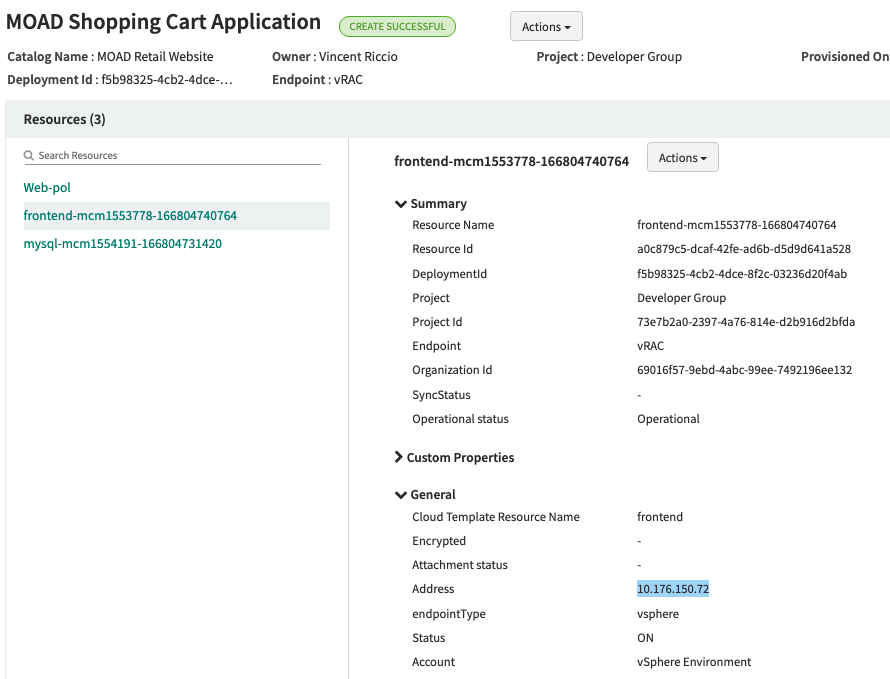Open the deployment Actions dropdown at top

546,27
